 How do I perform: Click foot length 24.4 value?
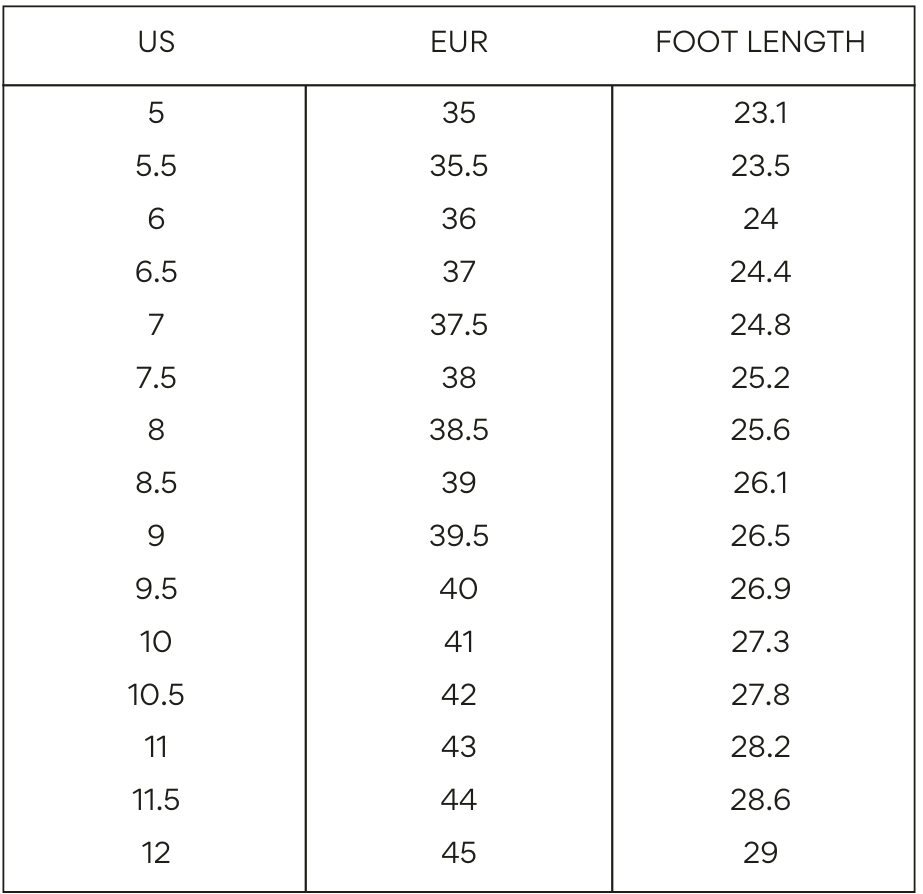(x=760, y=272)
